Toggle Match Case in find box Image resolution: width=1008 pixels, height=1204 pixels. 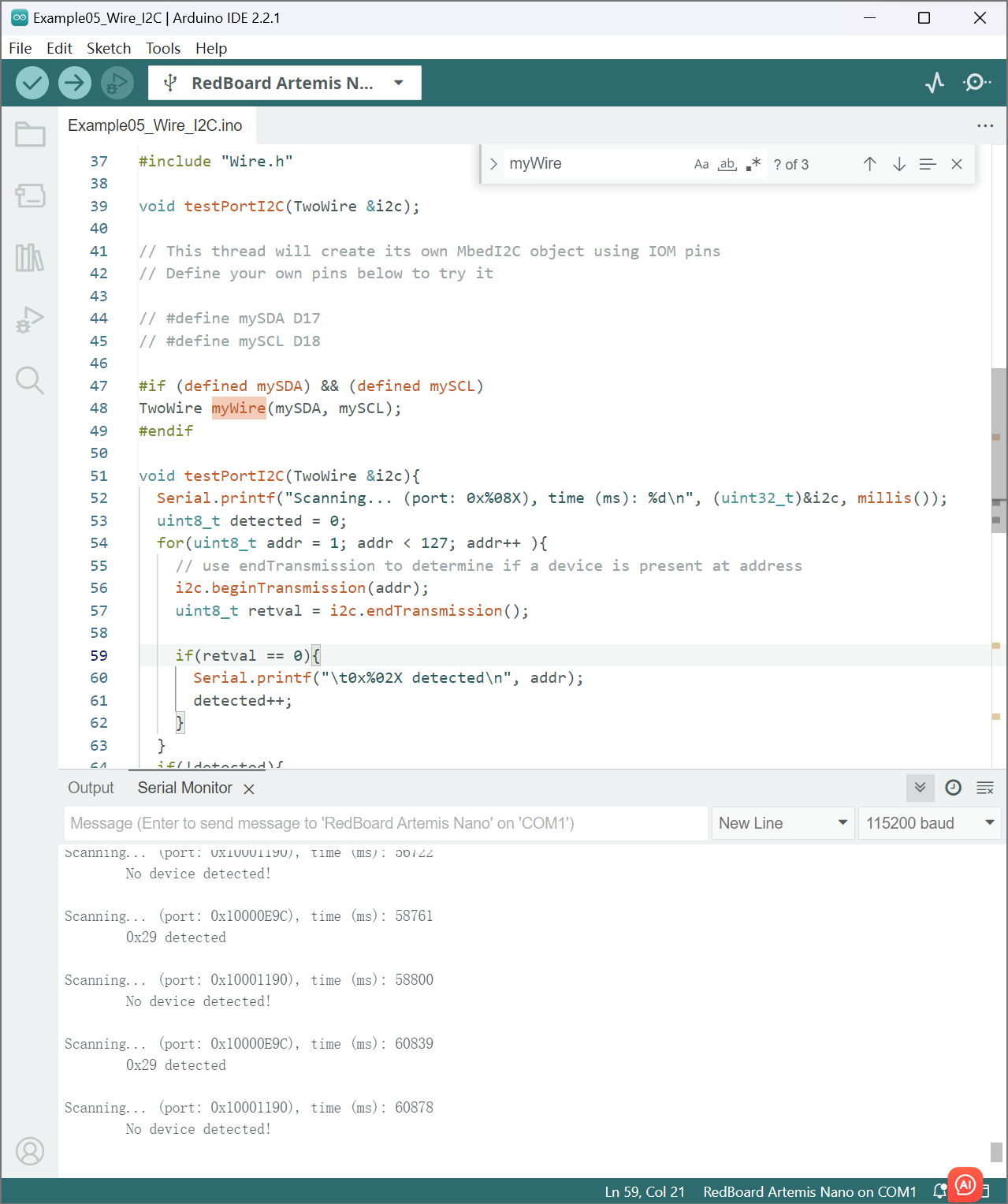(701, 164)
